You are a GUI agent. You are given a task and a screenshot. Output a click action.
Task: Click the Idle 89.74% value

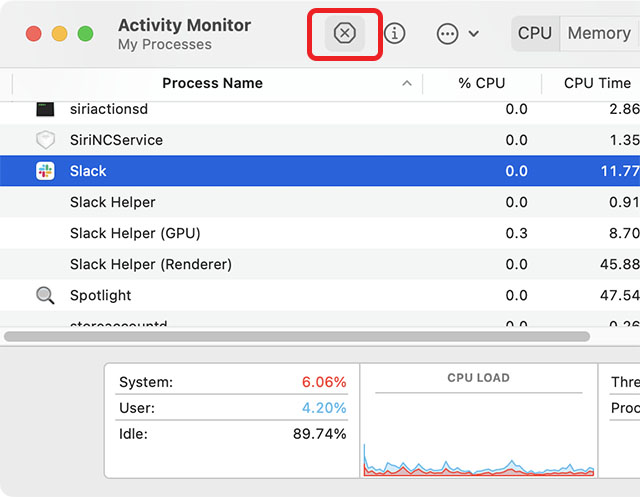320,433
